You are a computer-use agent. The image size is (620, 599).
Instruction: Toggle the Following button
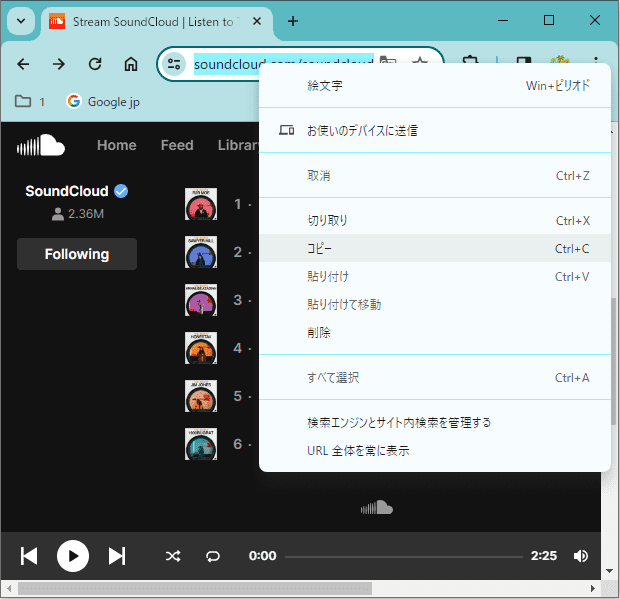77,254
